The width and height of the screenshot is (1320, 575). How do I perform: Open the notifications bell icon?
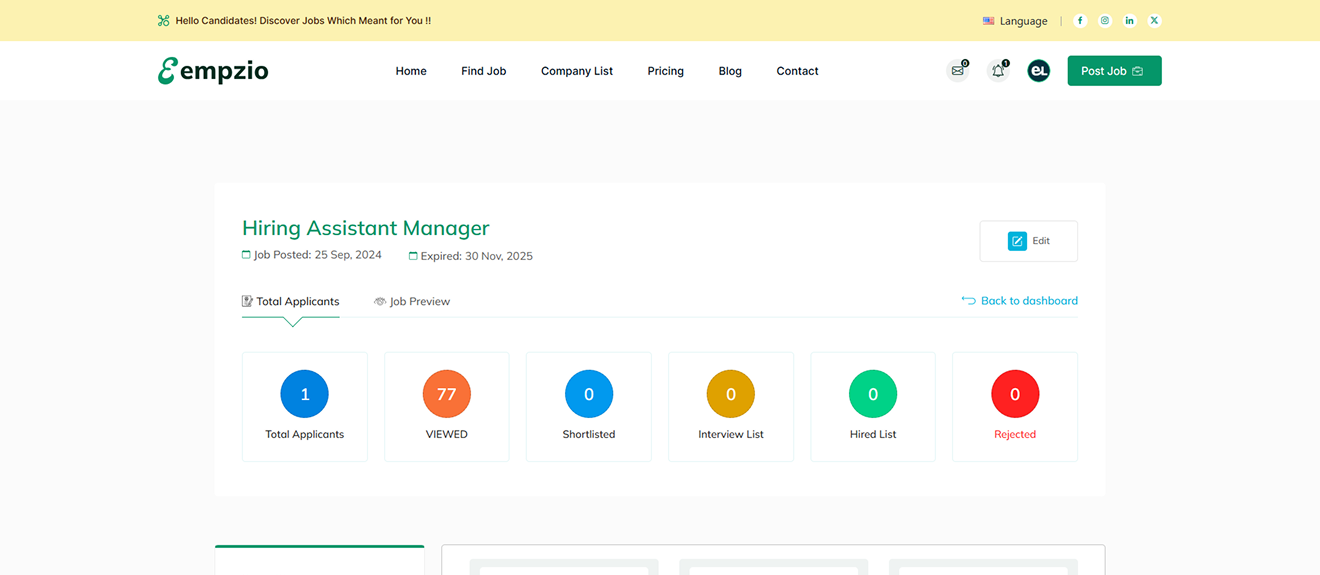[x=998, y=71]
